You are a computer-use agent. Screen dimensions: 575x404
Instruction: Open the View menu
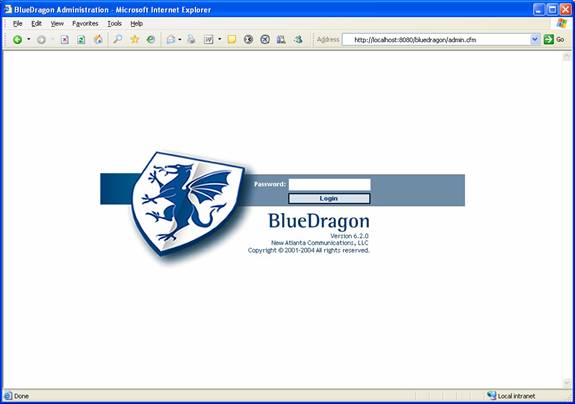click(x=57, y=23)
